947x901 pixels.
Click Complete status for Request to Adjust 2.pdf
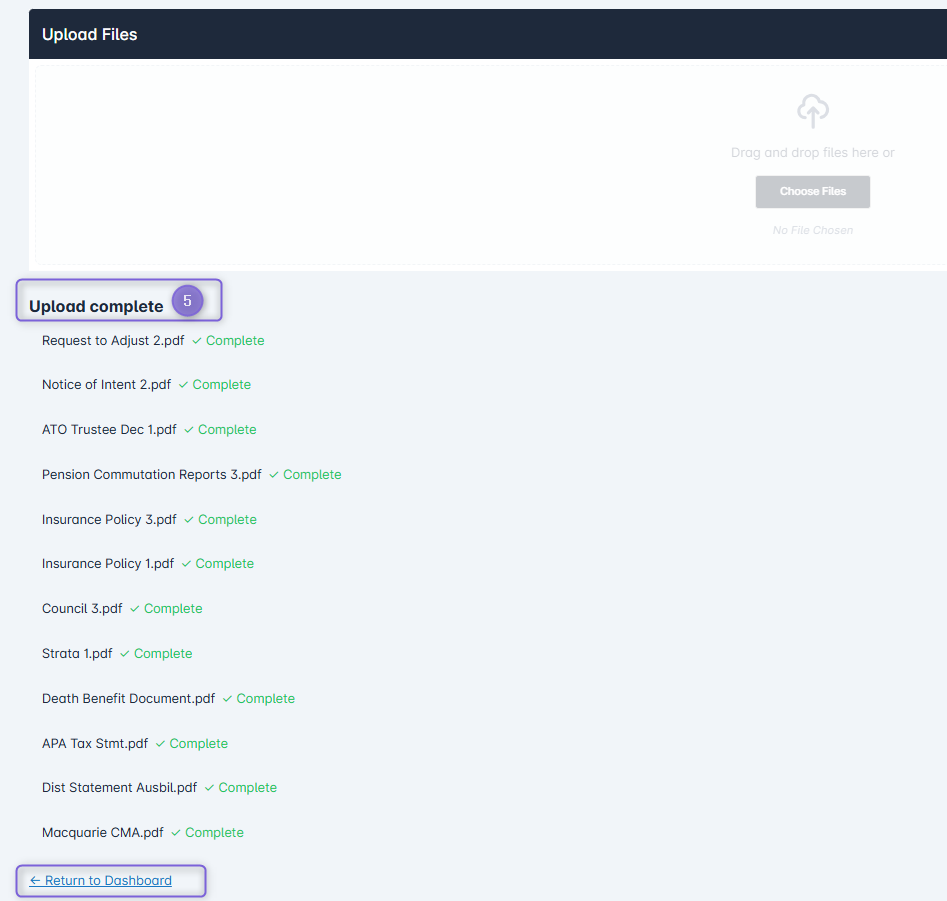pos(235,341)
